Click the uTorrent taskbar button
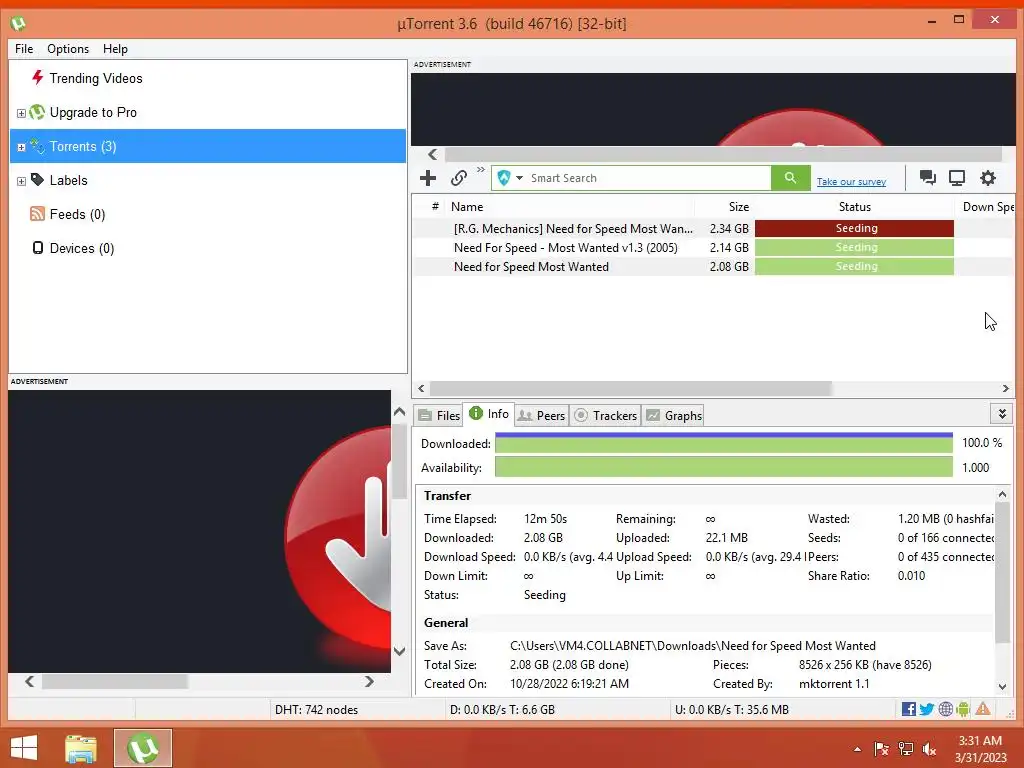Viewport: 1024px width, 768px height. coord(143,748)
